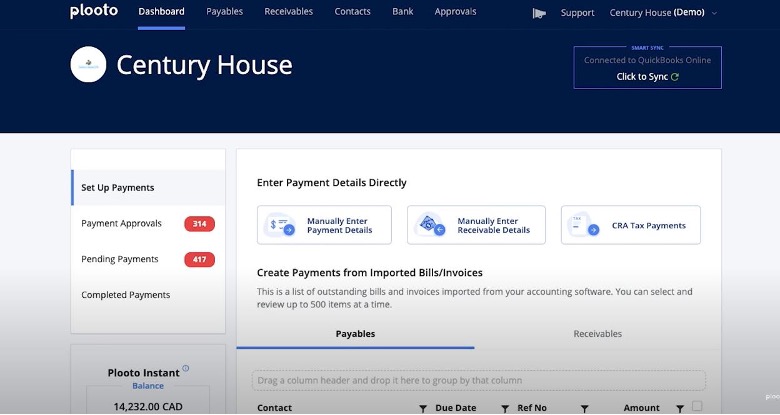The width and height of the screenshot is (780, 415).
Task: Click the sync refresh icon
Action: 675,77
